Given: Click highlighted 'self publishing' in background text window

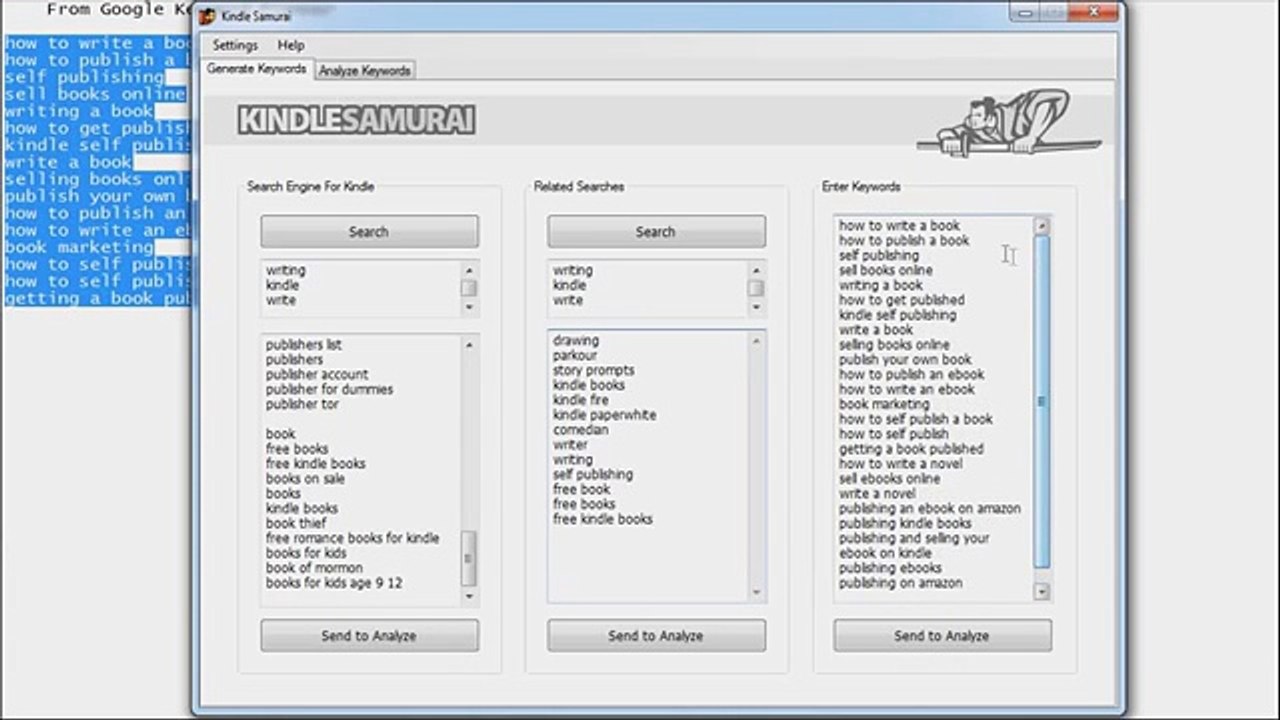Looking at the screenshot, I should tap(84, 77).
